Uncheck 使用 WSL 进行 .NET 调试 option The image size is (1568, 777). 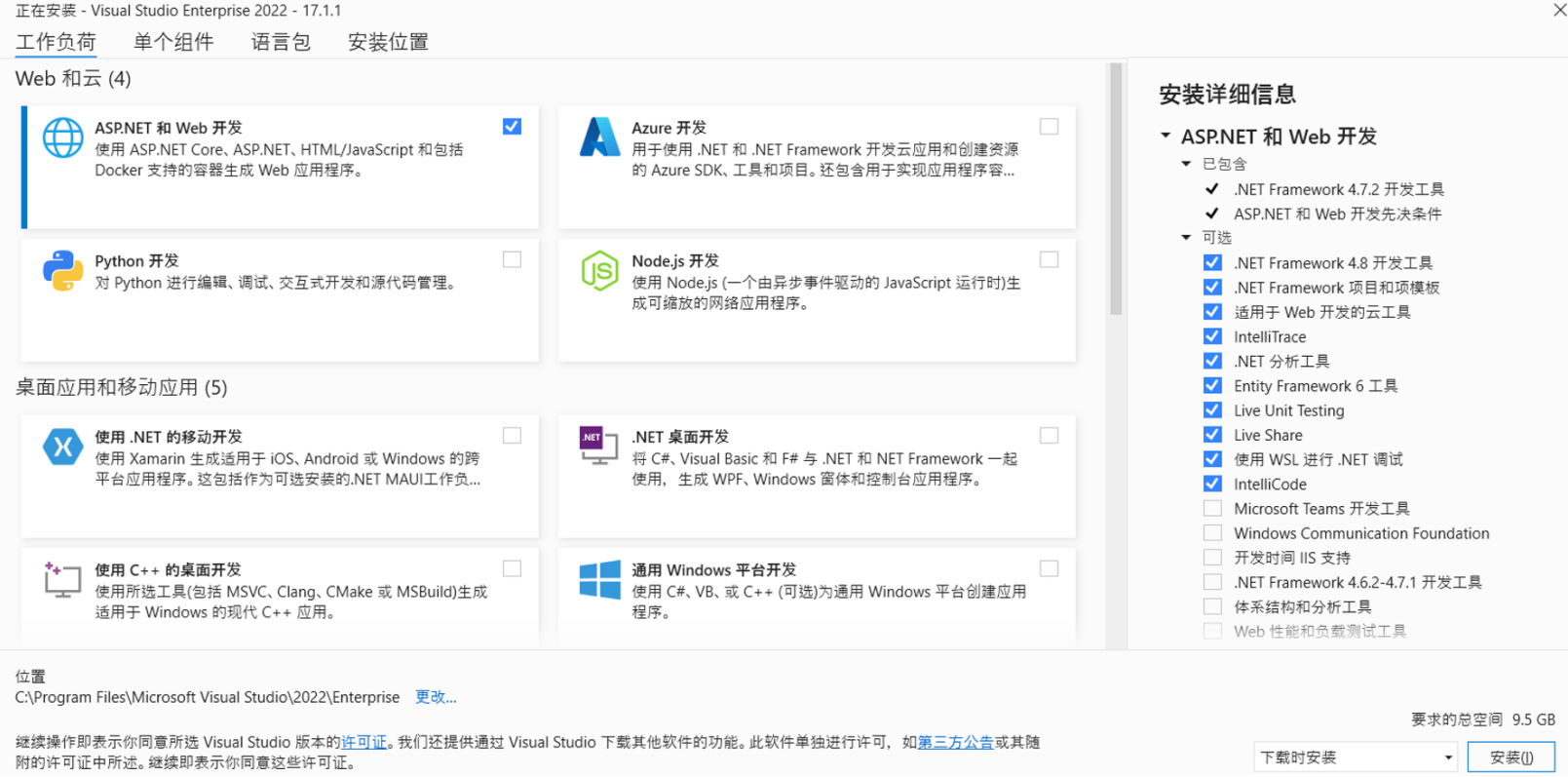click(1212, 459)
